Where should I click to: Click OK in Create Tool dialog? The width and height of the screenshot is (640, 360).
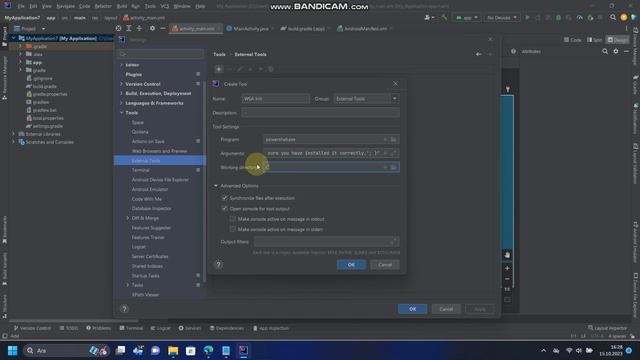(x=351, y=265)
